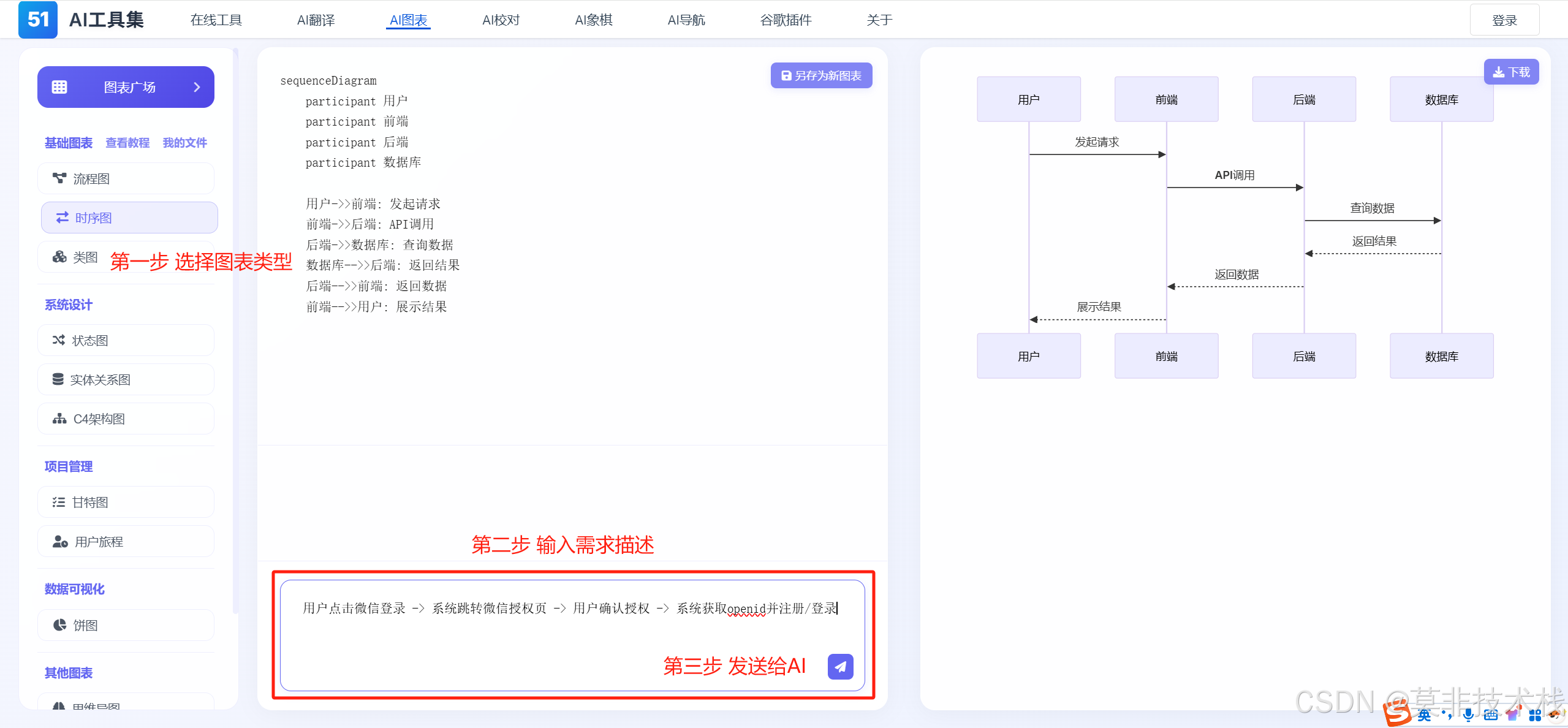Download the diagram with 下载 button

[x=1510, y=72]
